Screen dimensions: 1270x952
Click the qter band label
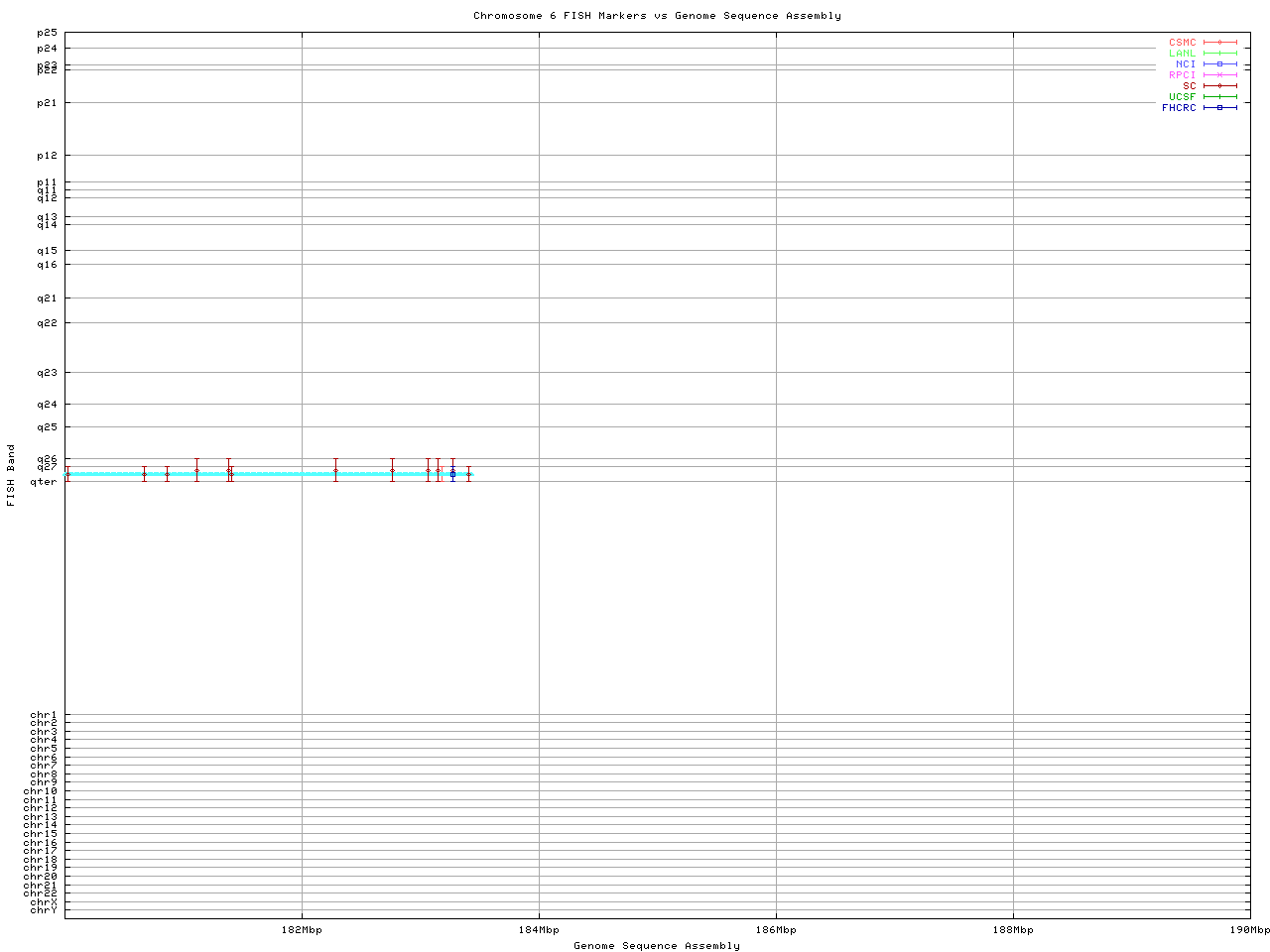coord(44,482)
